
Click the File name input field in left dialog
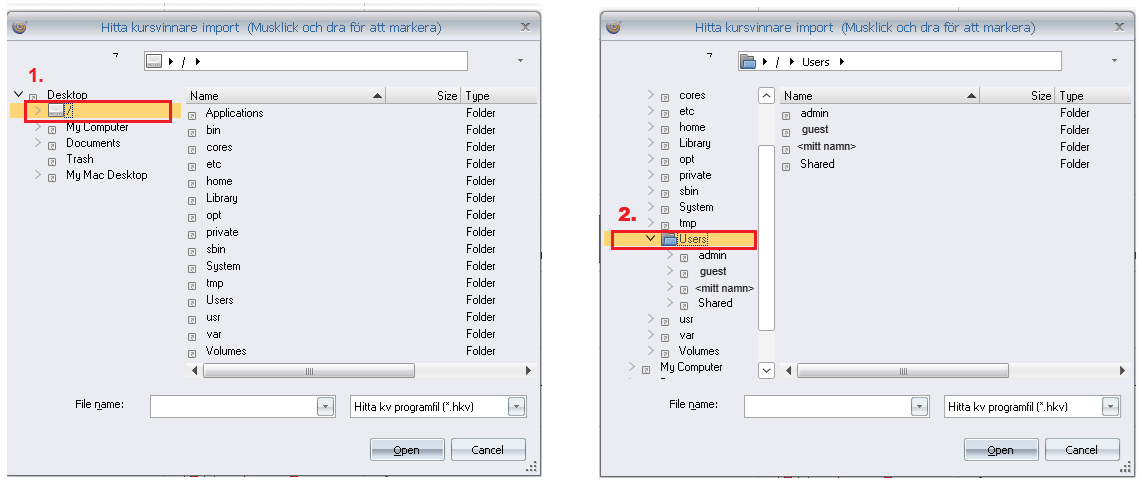(233, 407)
